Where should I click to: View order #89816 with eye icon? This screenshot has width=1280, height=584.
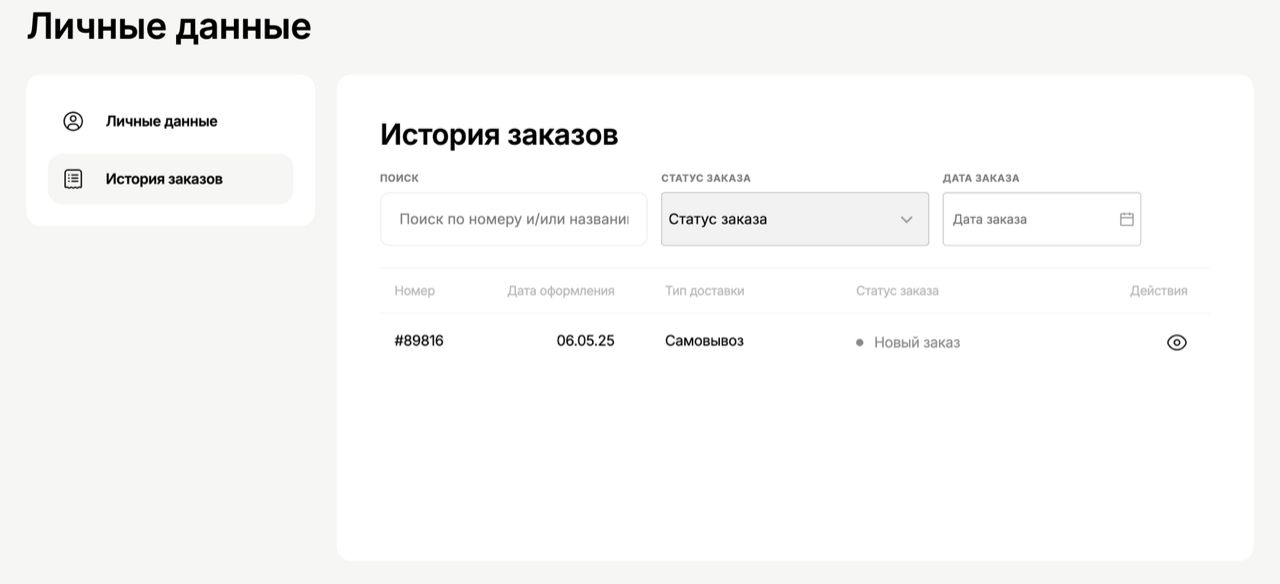pyautogui.click(x=1177, y=342)
